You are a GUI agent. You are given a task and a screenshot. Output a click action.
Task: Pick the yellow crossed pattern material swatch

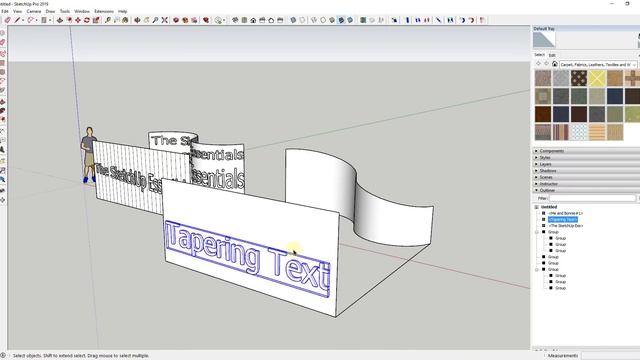597,78
